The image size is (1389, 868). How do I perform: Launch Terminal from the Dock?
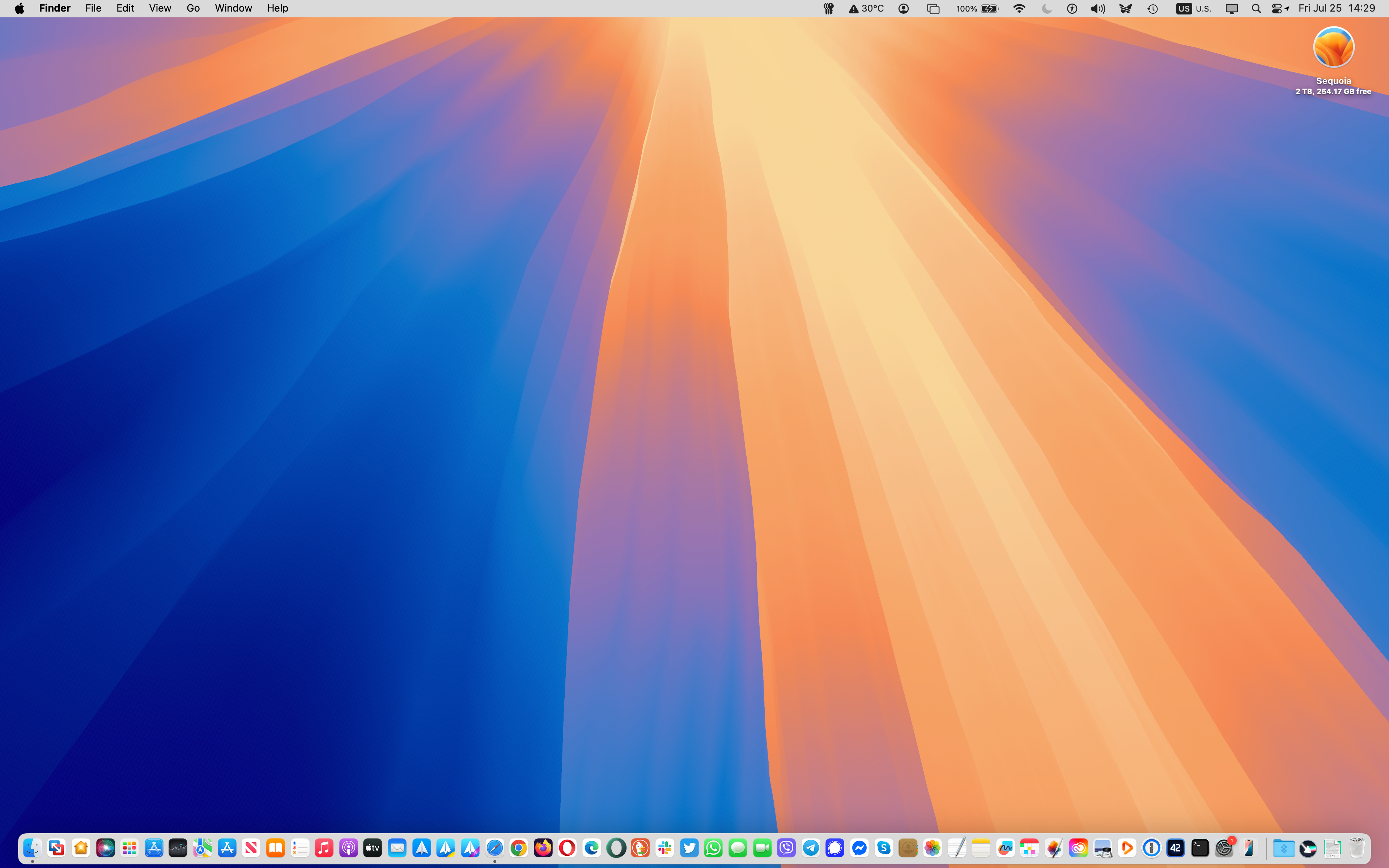1200,848
